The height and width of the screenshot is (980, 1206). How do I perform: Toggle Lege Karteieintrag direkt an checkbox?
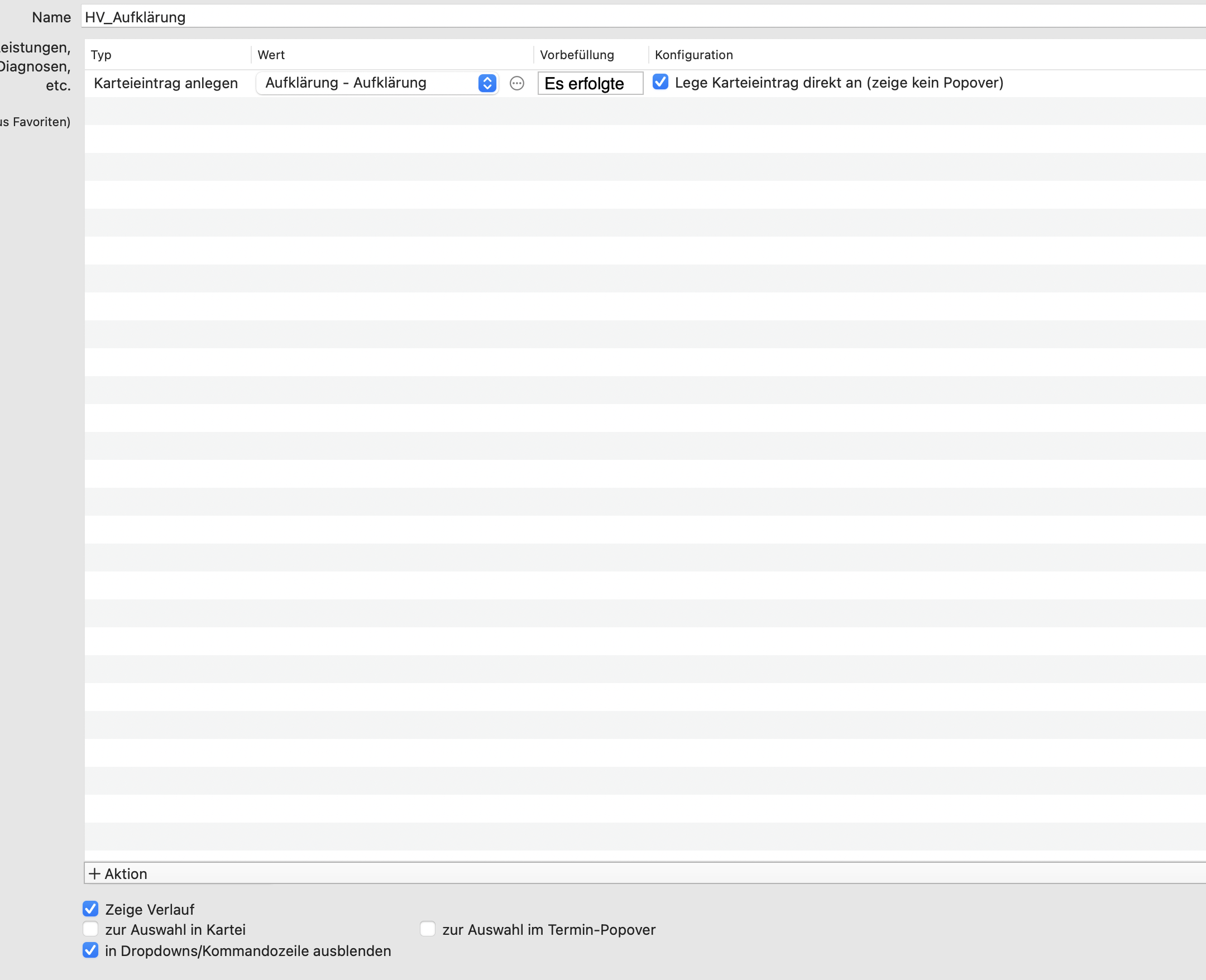(x=660, y=83)
